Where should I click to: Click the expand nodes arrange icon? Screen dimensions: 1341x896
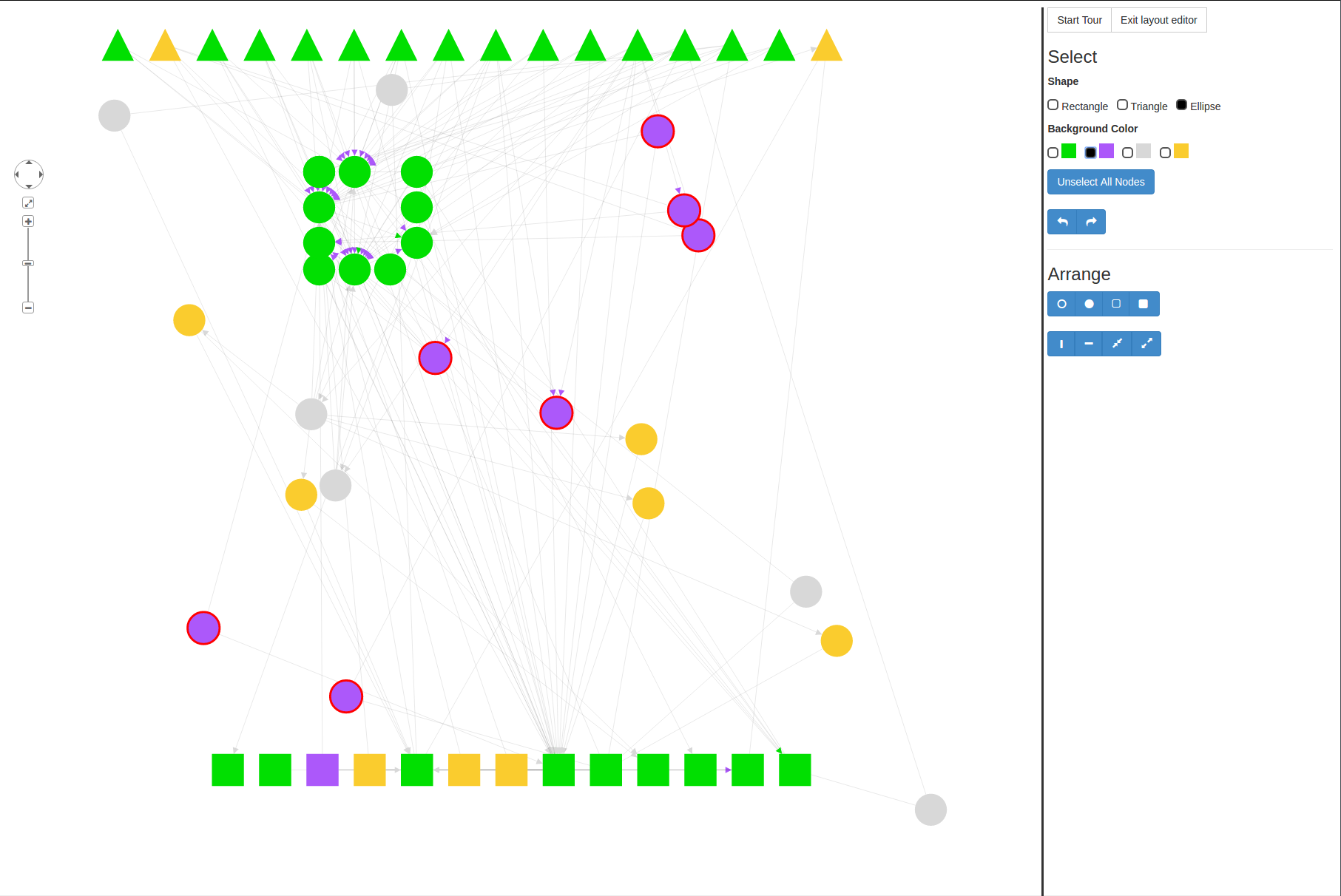(x=1146, y=344)
